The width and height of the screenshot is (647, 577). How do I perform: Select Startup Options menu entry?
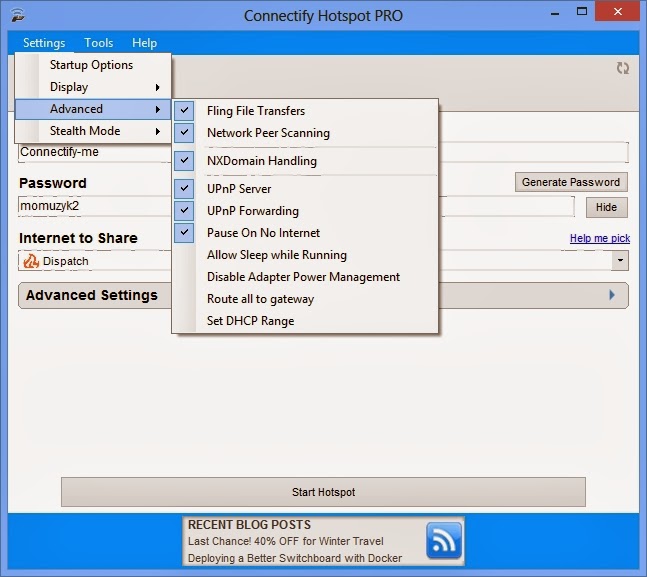pos(93,65)
